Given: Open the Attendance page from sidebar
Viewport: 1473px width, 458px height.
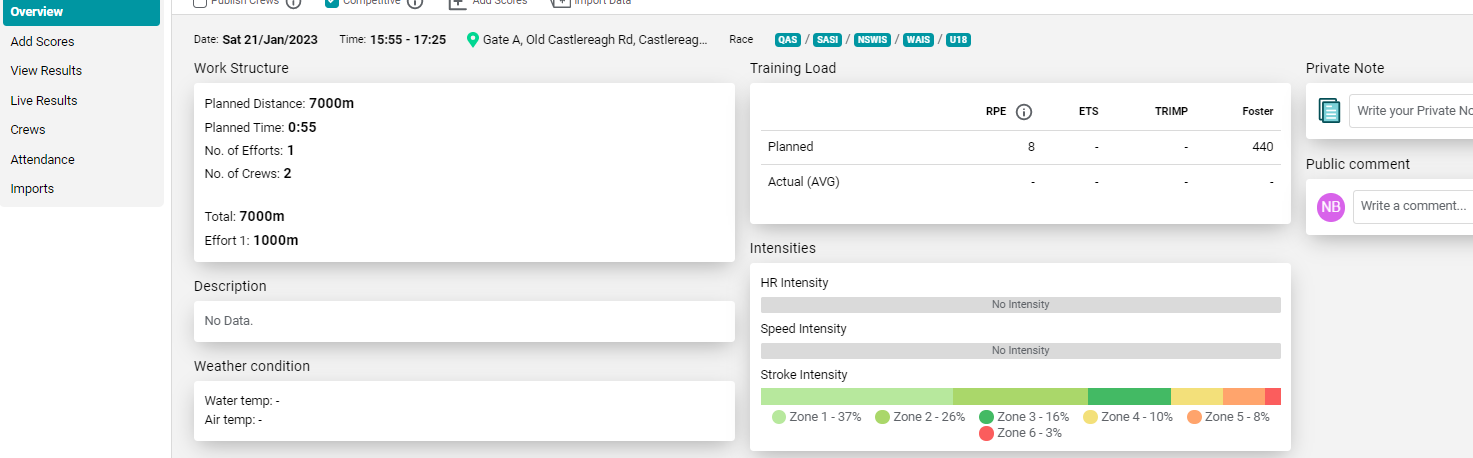Looking at the screenshot, I should pos(43,160).
